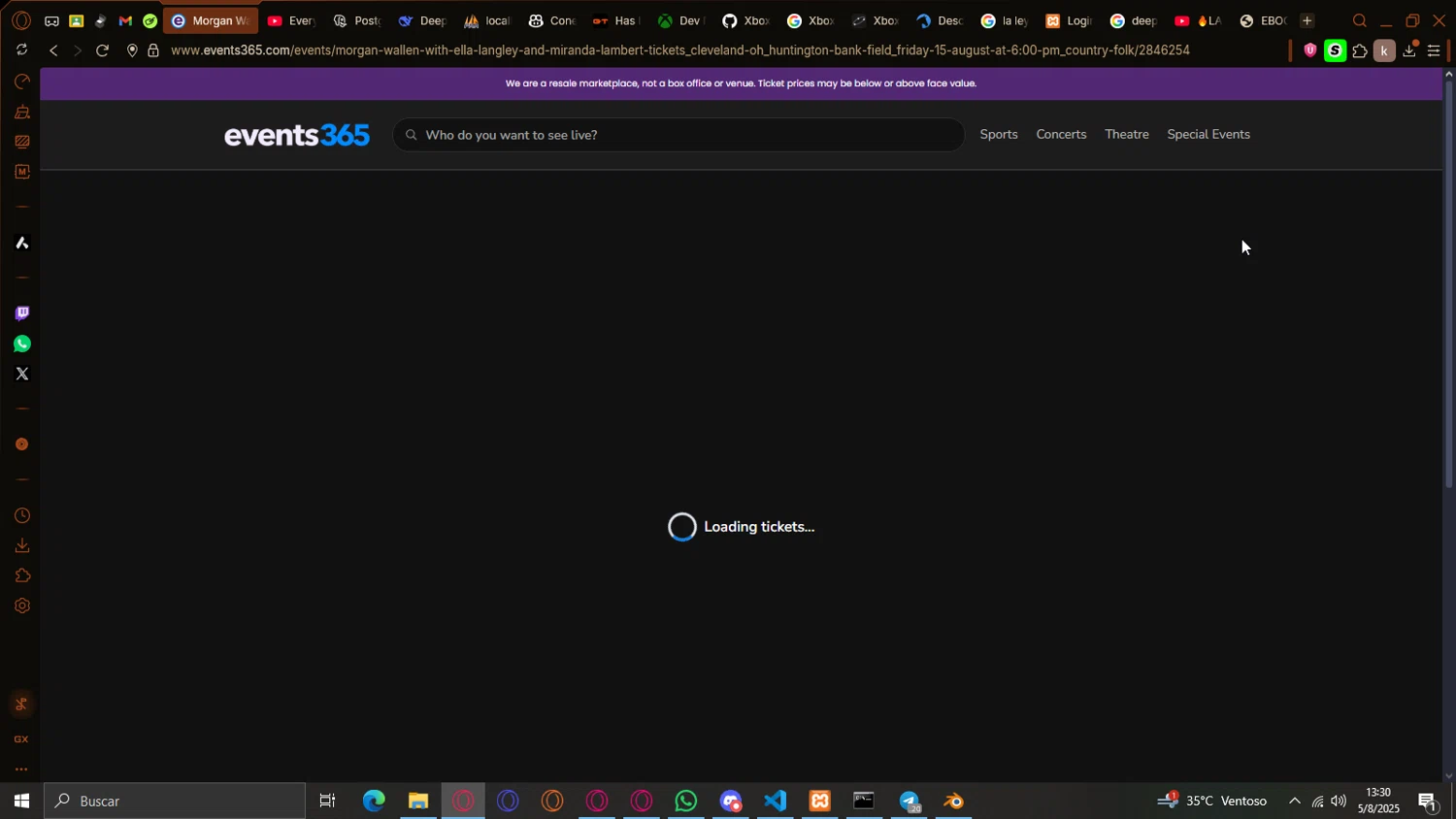Reload the page with the refresh icon
The width and height of the screenshot is (1456, 819).
coord(102,50)
